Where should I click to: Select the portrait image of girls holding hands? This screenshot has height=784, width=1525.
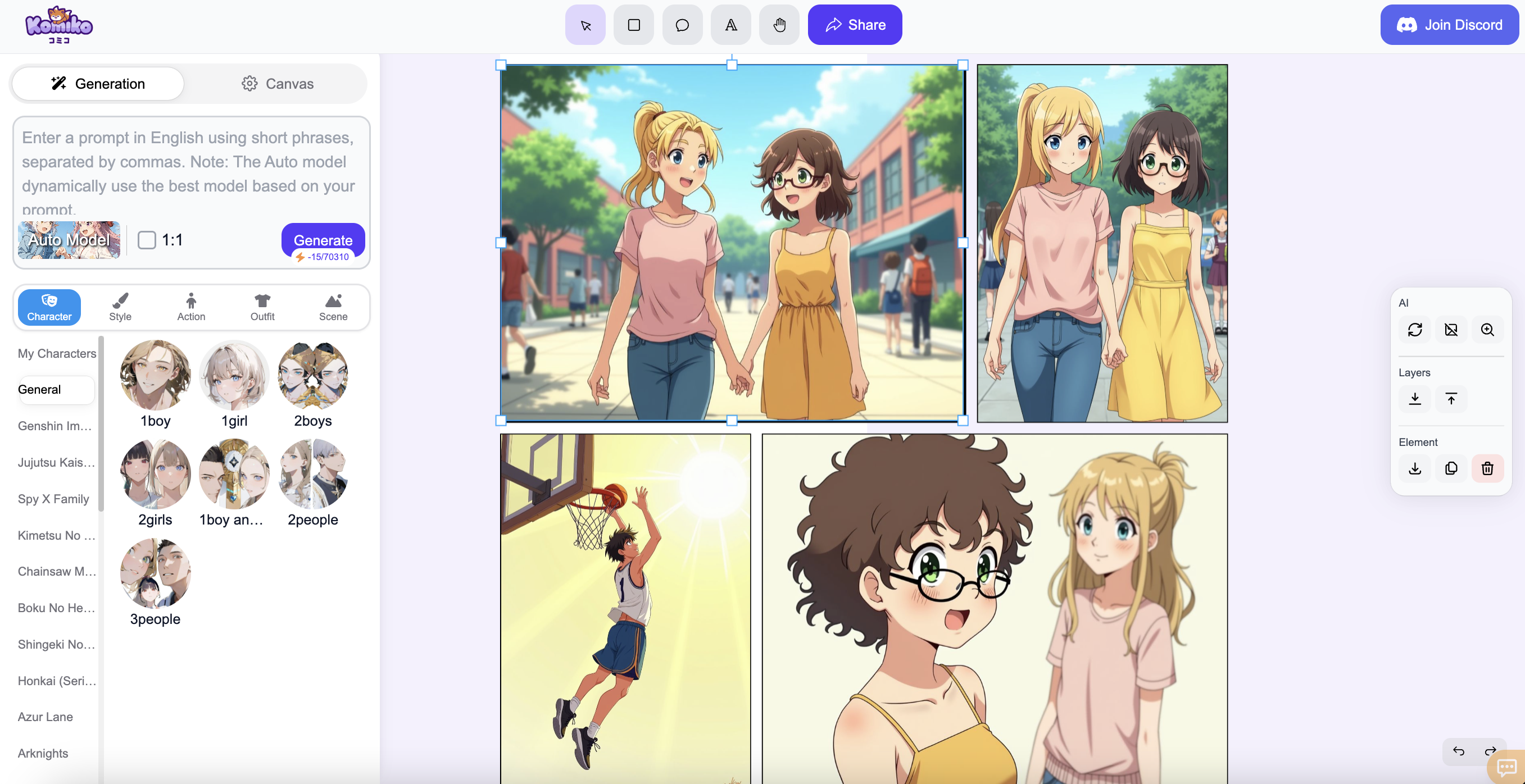click(1102, 243)
